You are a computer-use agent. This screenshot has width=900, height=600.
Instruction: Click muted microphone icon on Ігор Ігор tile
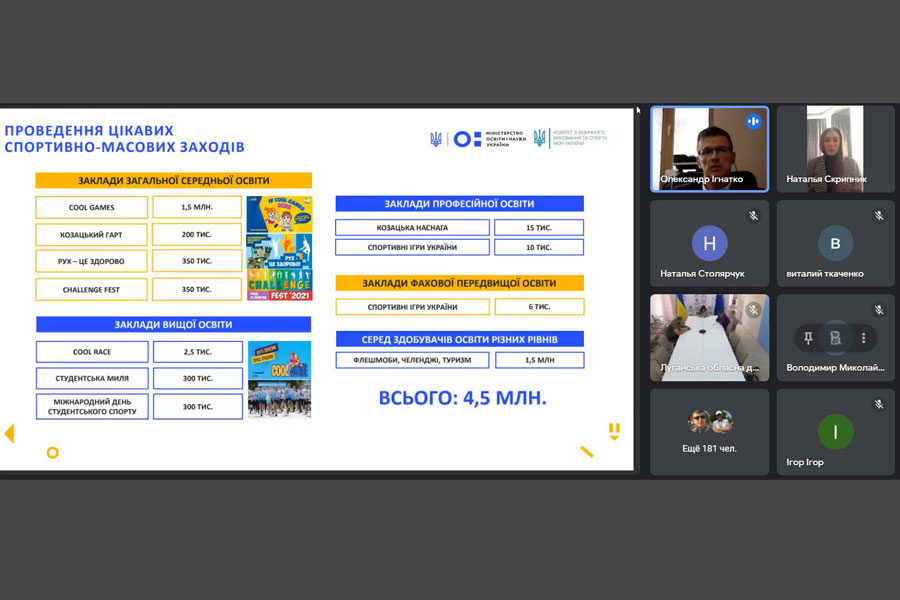point(879,404)
